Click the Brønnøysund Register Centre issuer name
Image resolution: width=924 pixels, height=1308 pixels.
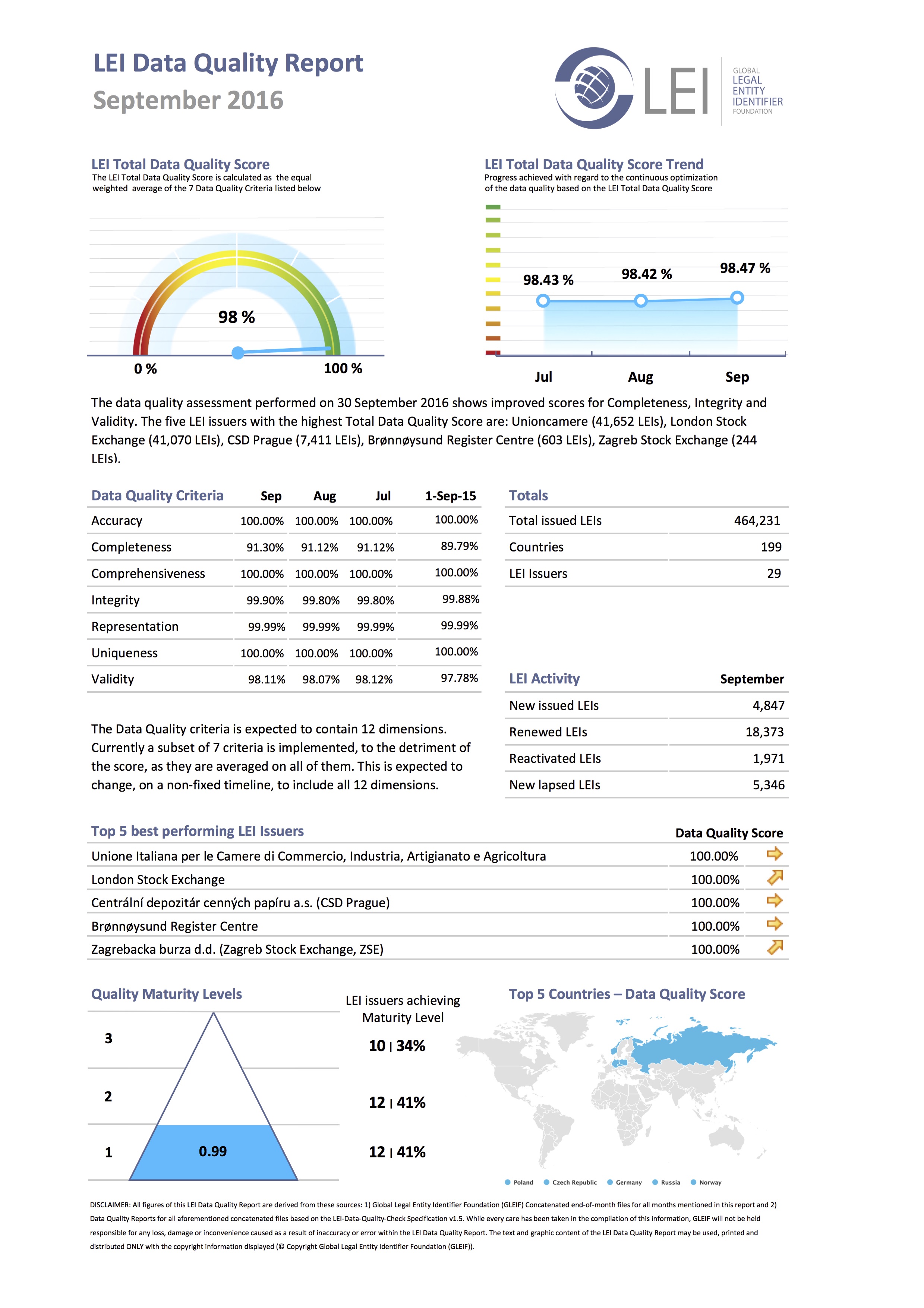coord(174,926)
